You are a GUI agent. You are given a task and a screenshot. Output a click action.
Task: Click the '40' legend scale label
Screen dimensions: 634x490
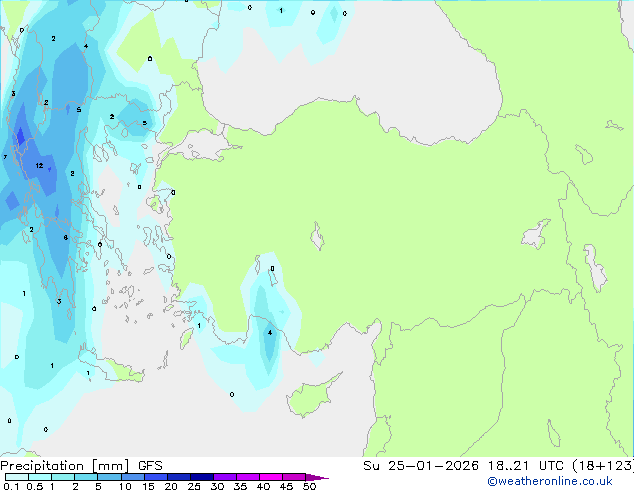pos(263,486)
